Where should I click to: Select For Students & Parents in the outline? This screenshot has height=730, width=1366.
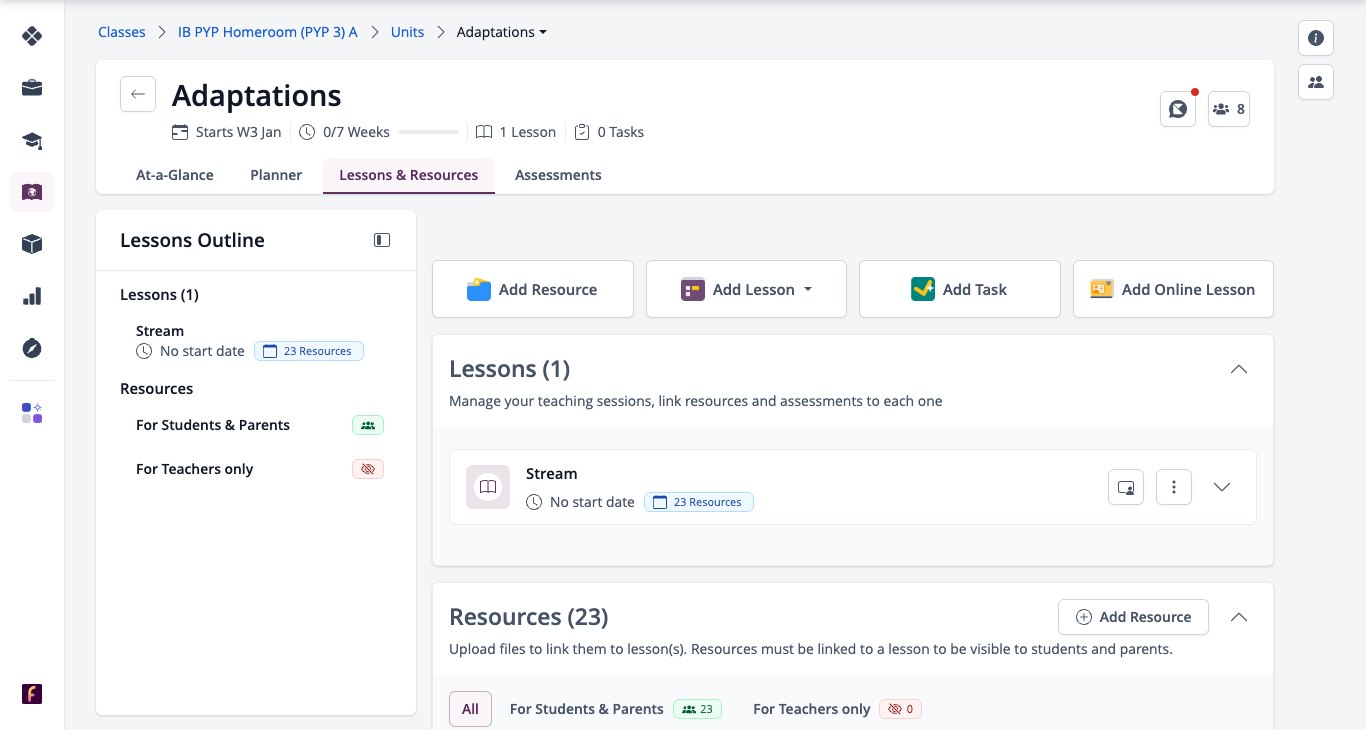pyautogui.click(x=213, y=425)
